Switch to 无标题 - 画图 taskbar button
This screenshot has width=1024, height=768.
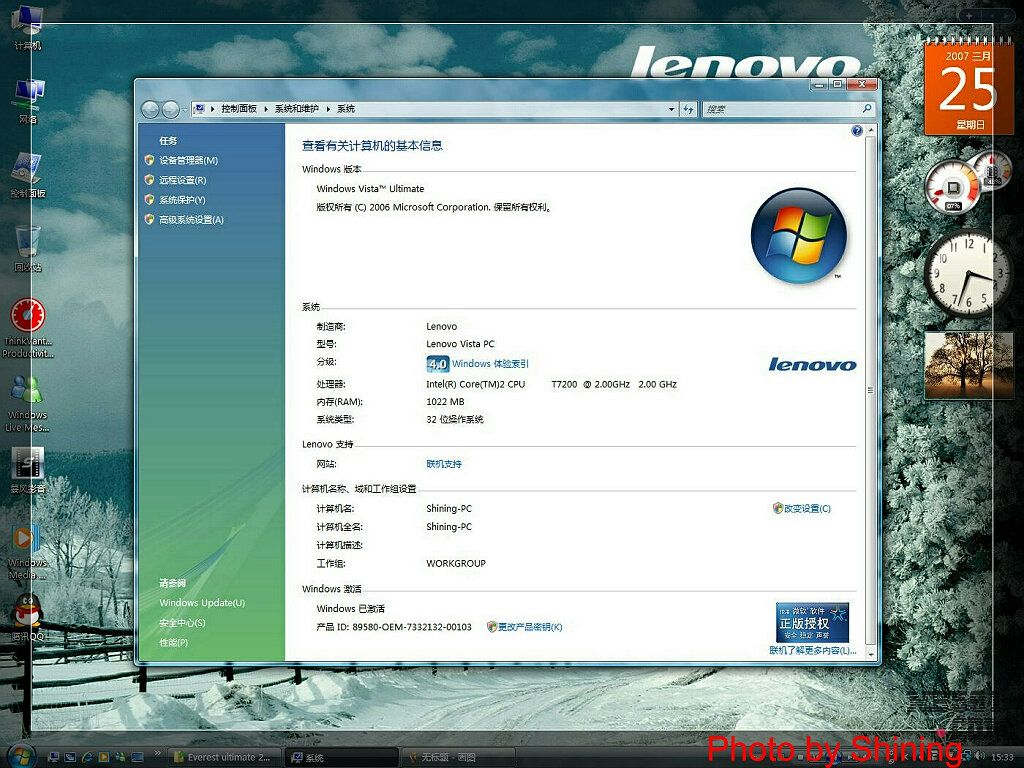coord(456,758)
